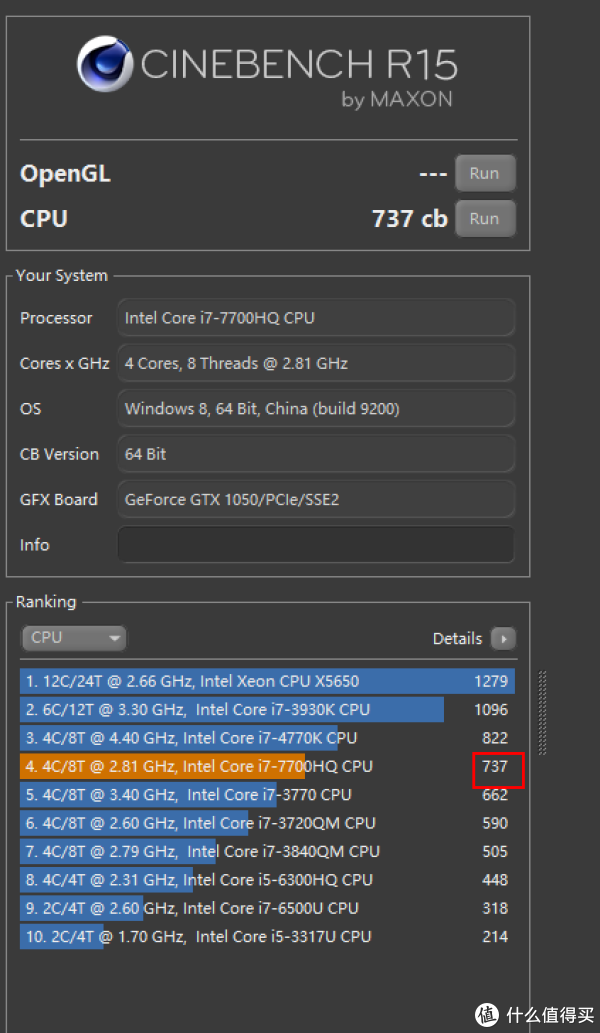The image size is (600, 1033).
Task: Open the CPU ranking dropdown
Action: click(x=73, y=638)
